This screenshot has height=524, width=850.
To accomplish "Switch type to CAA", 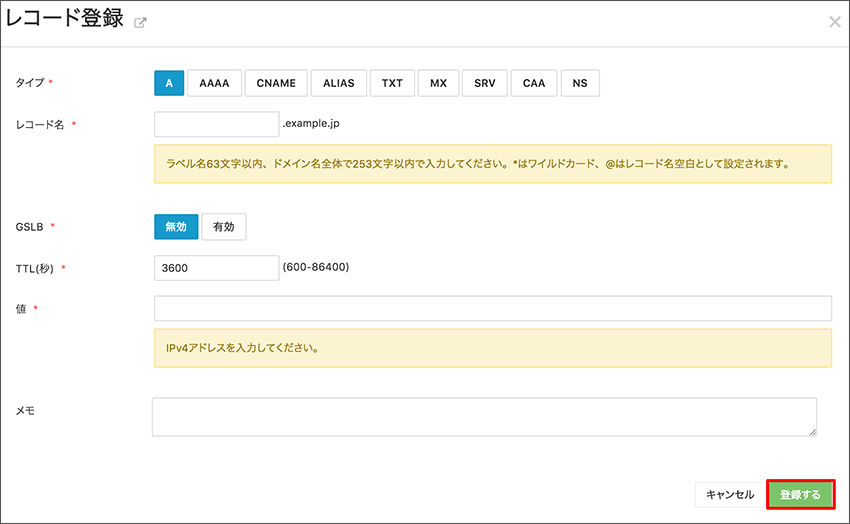I will 534,83.
